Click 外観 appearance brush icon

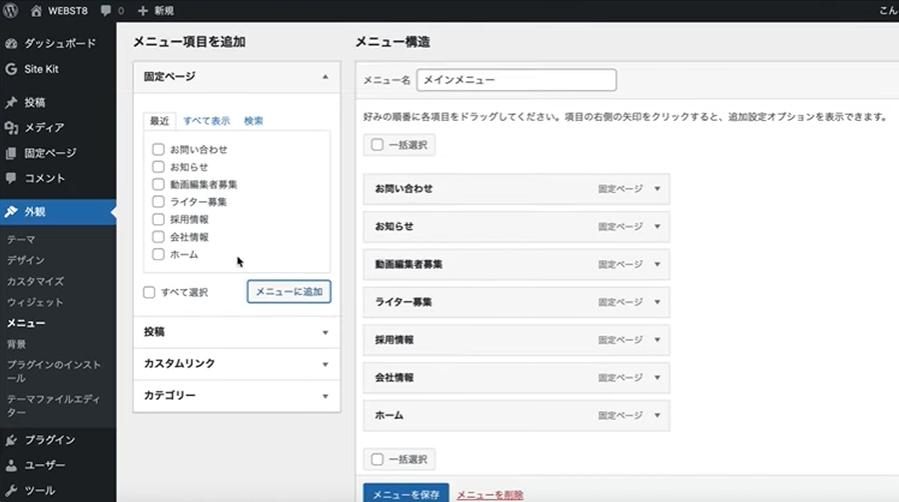pyautogui.click(x=11, y=211)
